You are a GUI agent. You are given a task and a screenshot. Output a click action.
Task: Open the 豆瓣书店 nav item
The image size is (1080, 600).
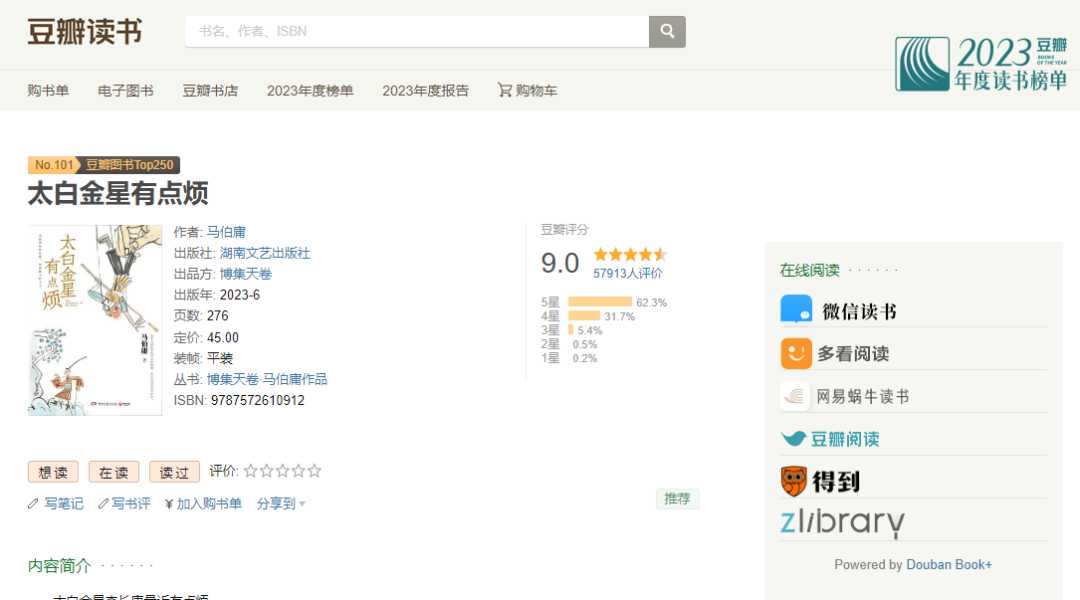pos(210,90)
